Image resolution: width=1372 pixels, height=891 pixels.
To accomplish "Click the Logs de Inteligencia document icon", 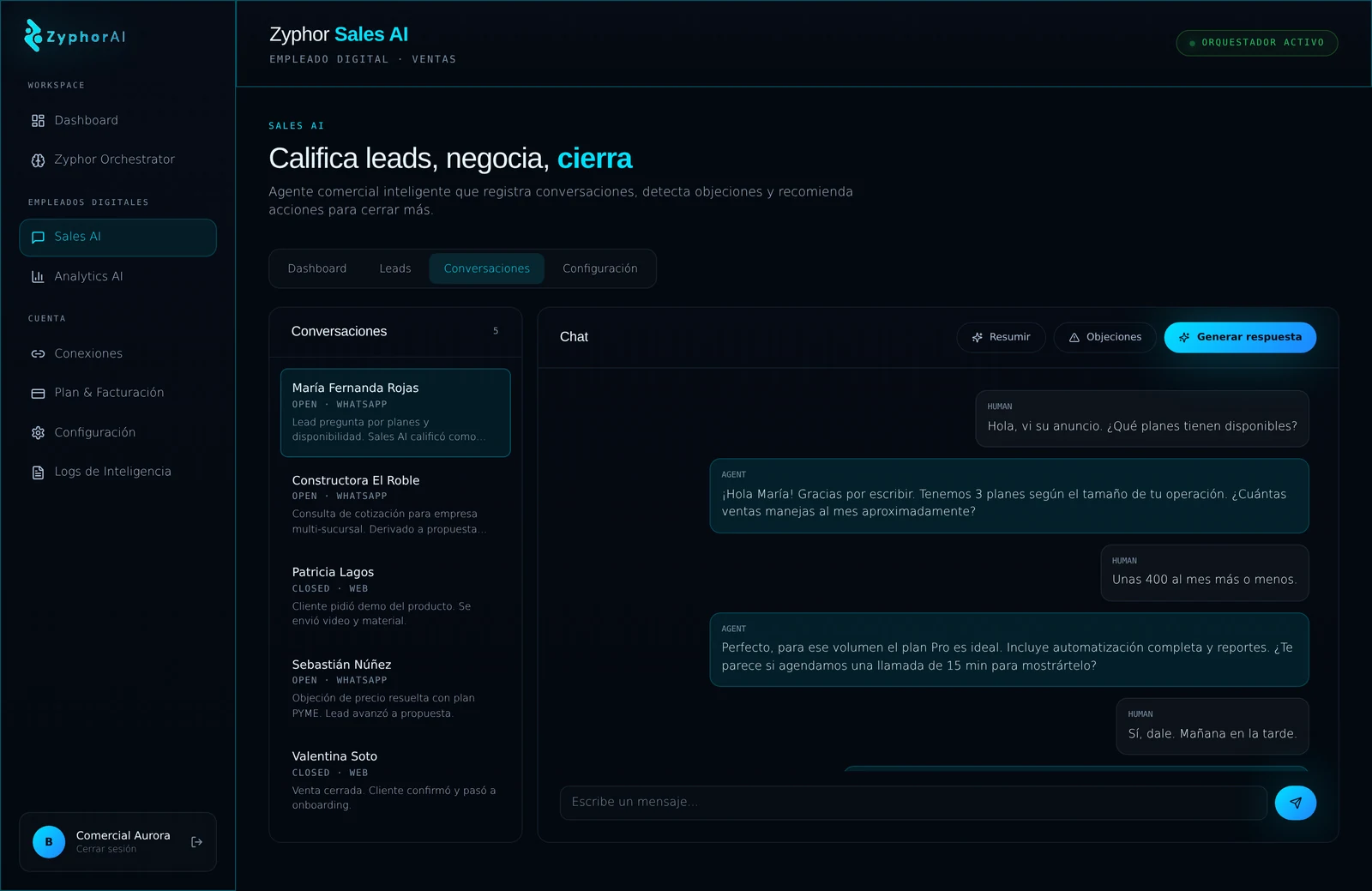I will click(38, 473).
